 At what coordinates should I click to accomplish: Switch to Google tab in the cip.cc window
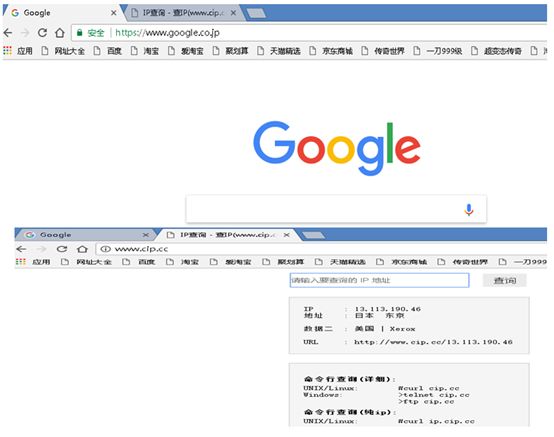pos(87,235)
